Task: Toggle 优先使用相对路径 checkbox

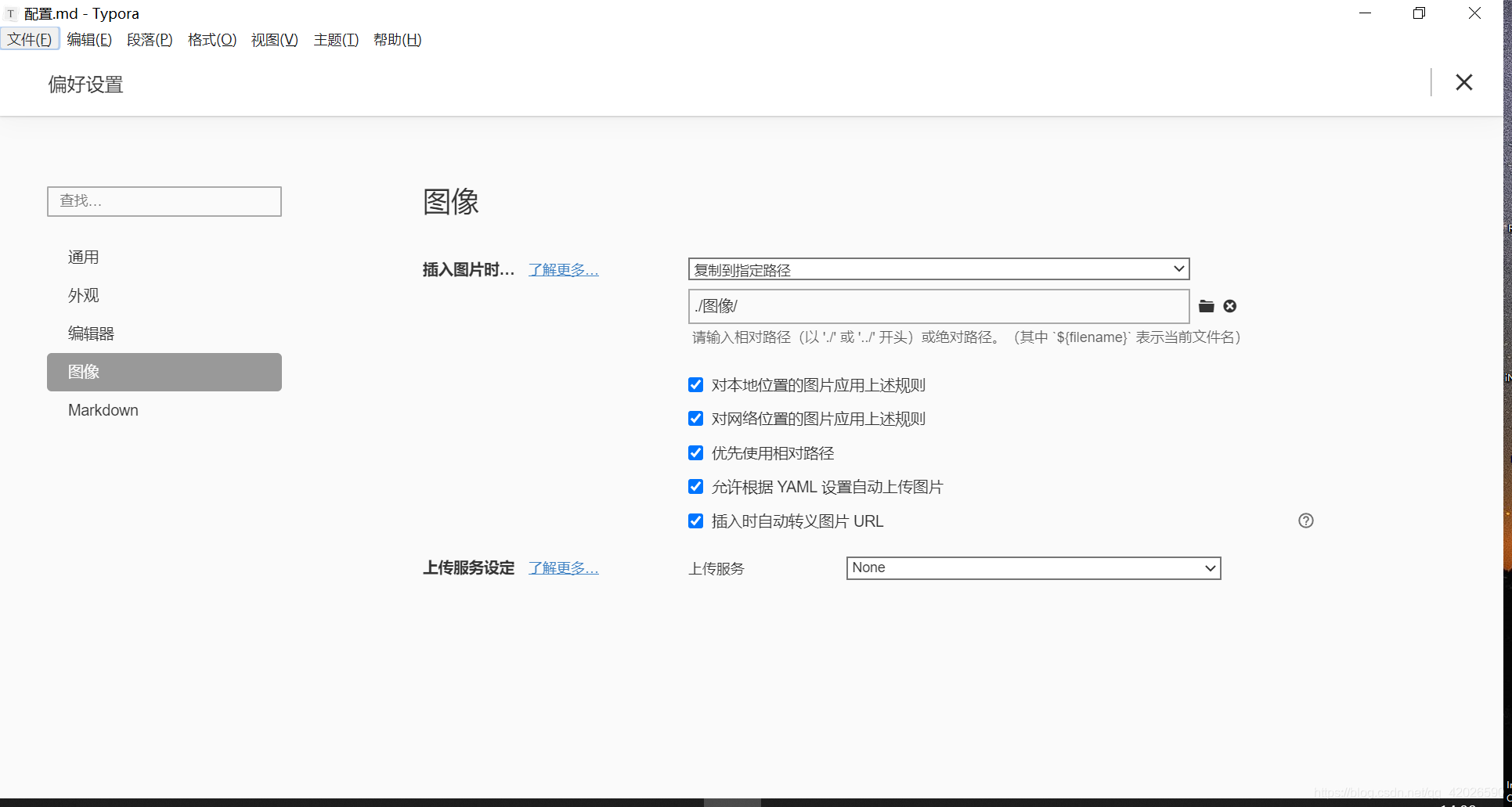Action: click(695, 452)
